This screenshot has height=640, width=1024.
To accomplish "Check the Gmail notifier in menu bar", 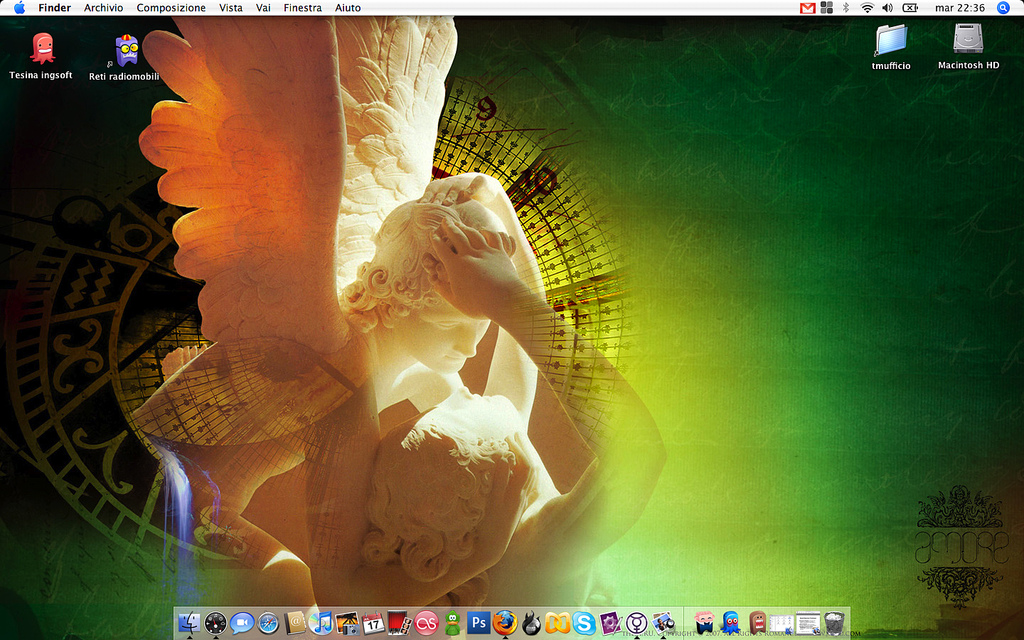I will 808,8.
